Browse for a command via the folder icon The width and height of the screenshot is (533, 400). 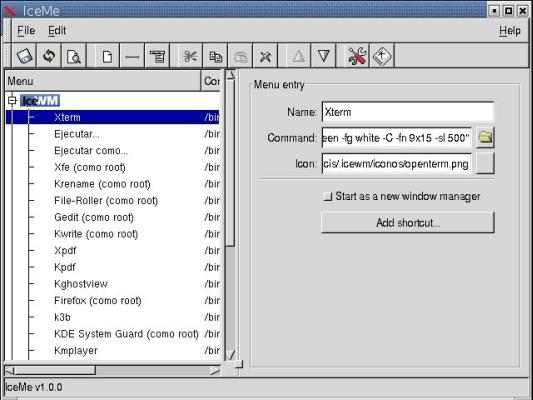pyautogui.click(x=485, y=137)
